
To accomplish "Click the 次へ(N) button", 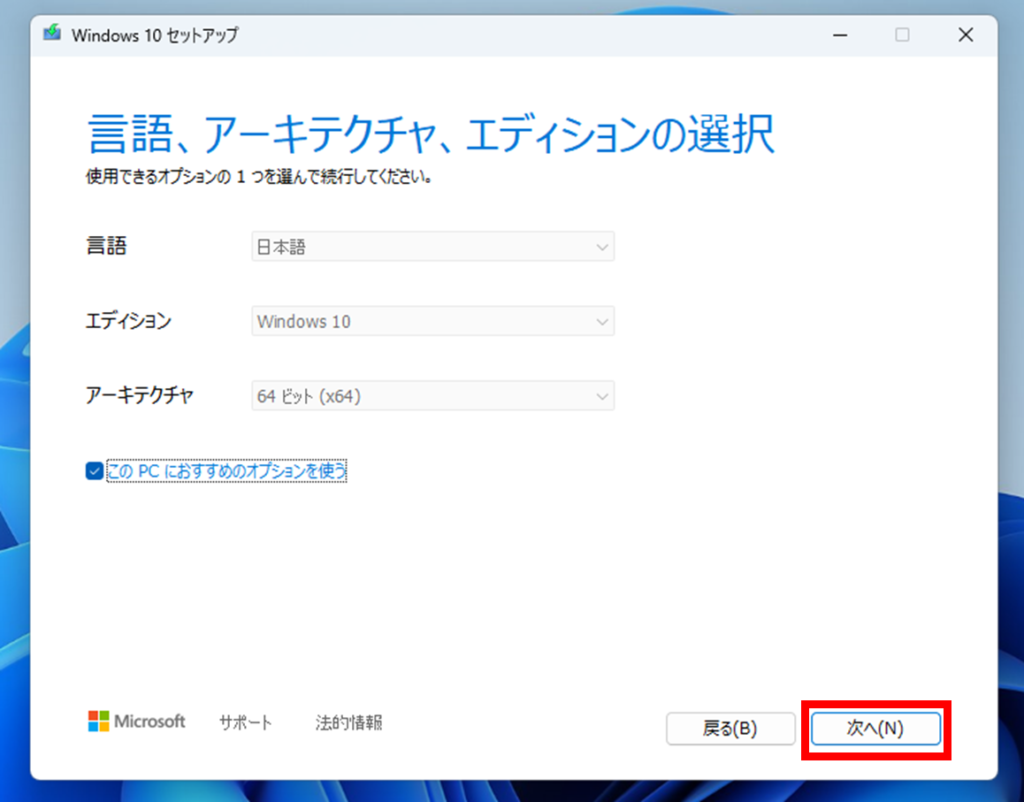I will (875, 728).
